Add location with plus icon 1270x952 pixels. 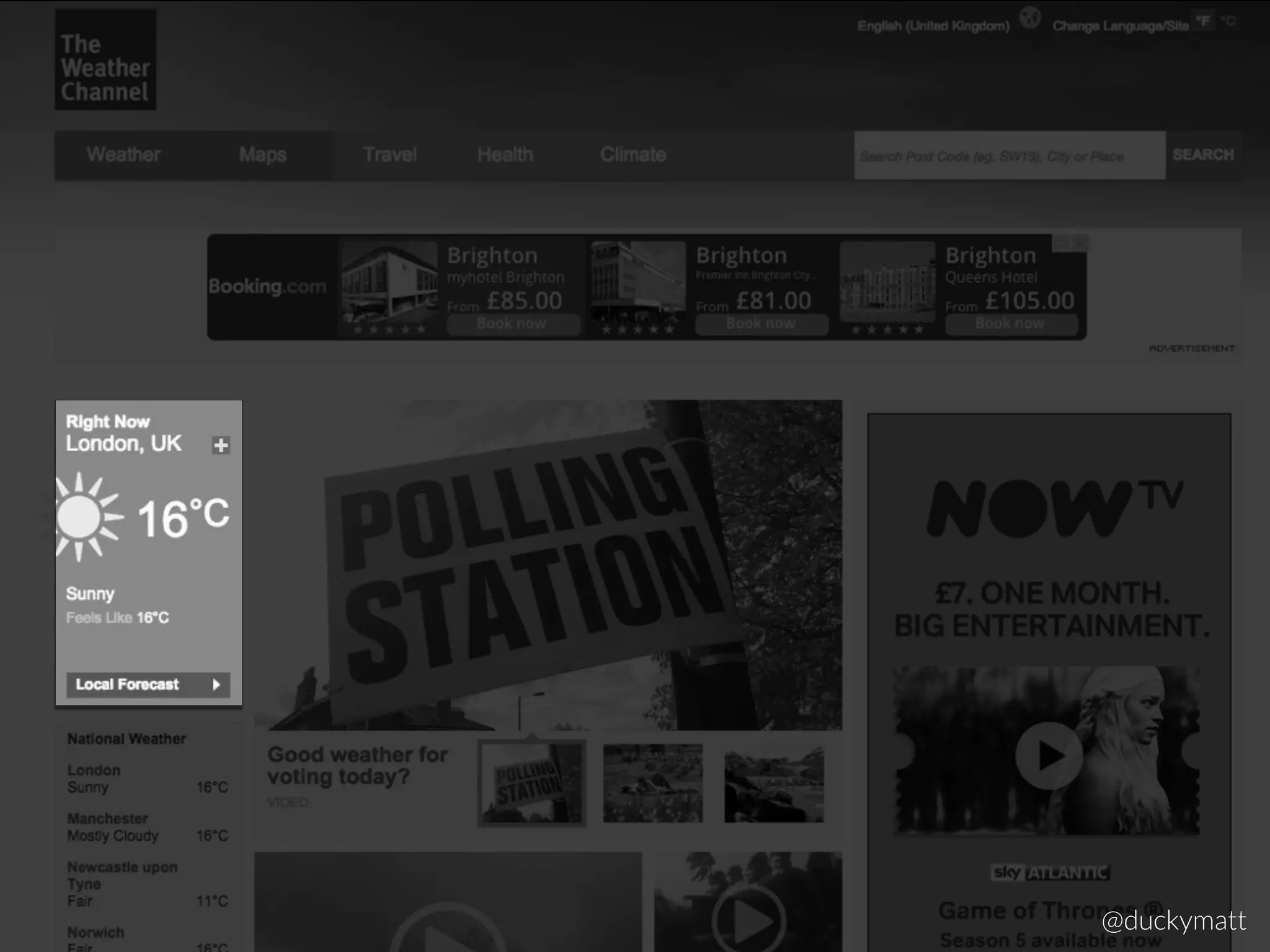coord(221,445)
